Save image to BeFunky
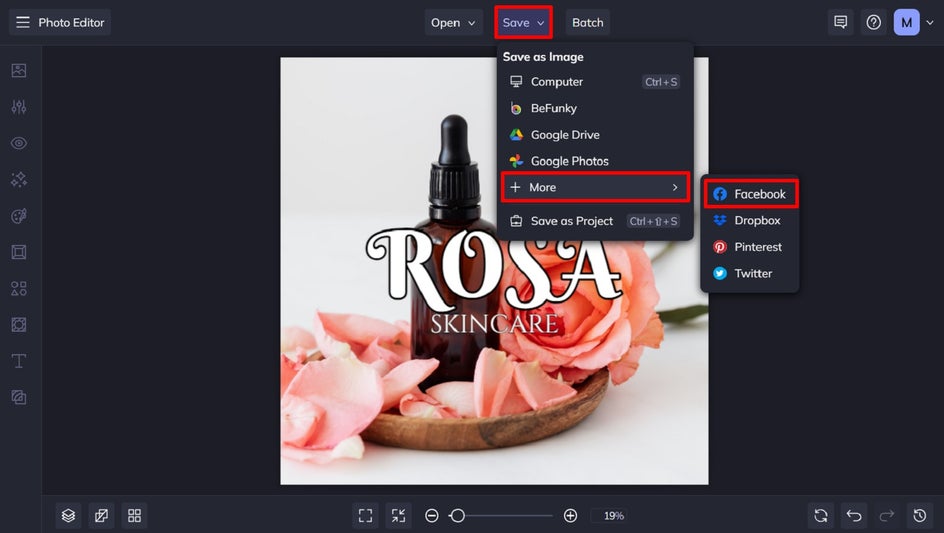Image resolution: width=944 pixels, height=533 pixels. pos(595,108)
